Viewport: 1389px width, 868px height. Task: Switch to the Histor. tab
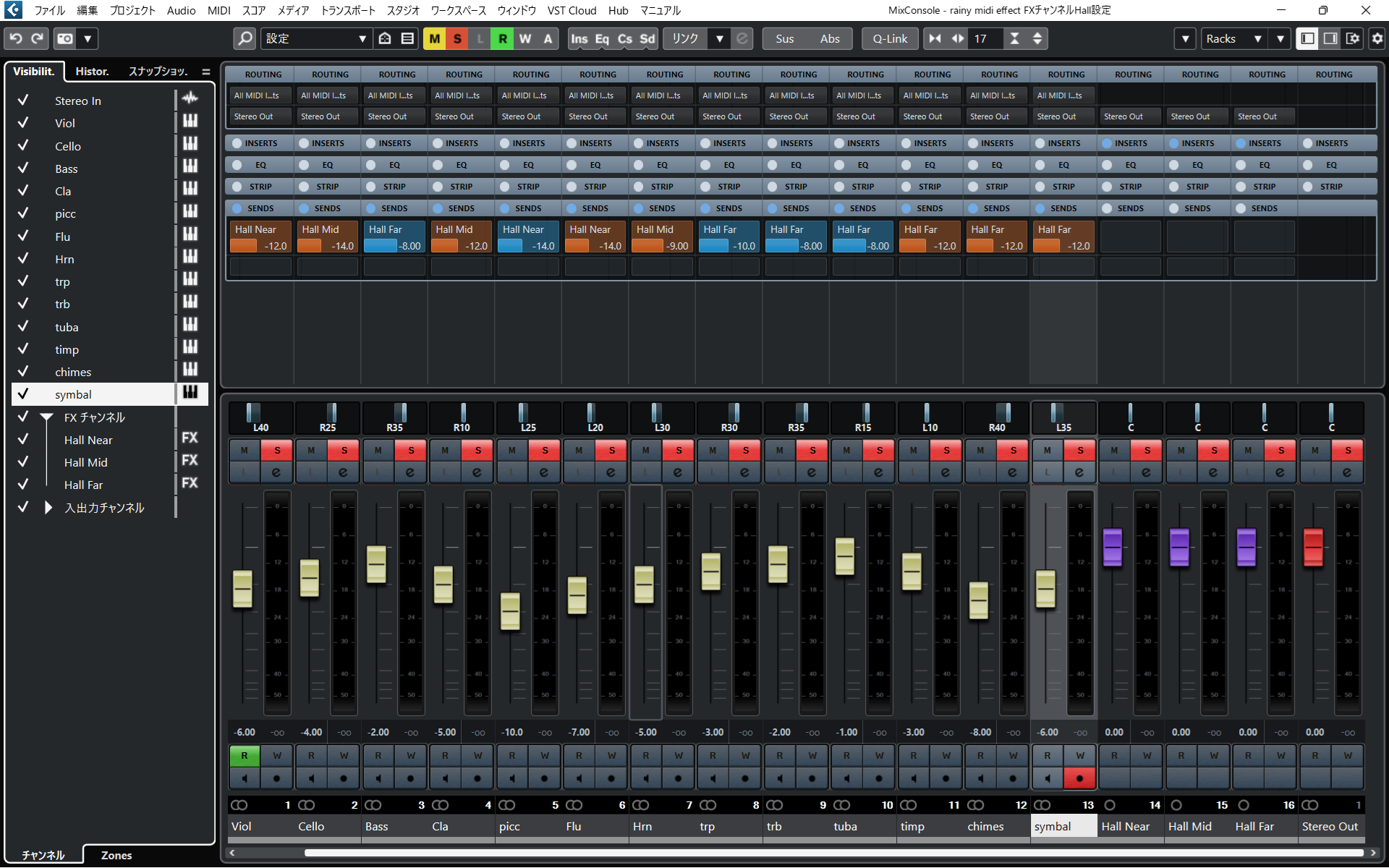(x=92, y=71)
